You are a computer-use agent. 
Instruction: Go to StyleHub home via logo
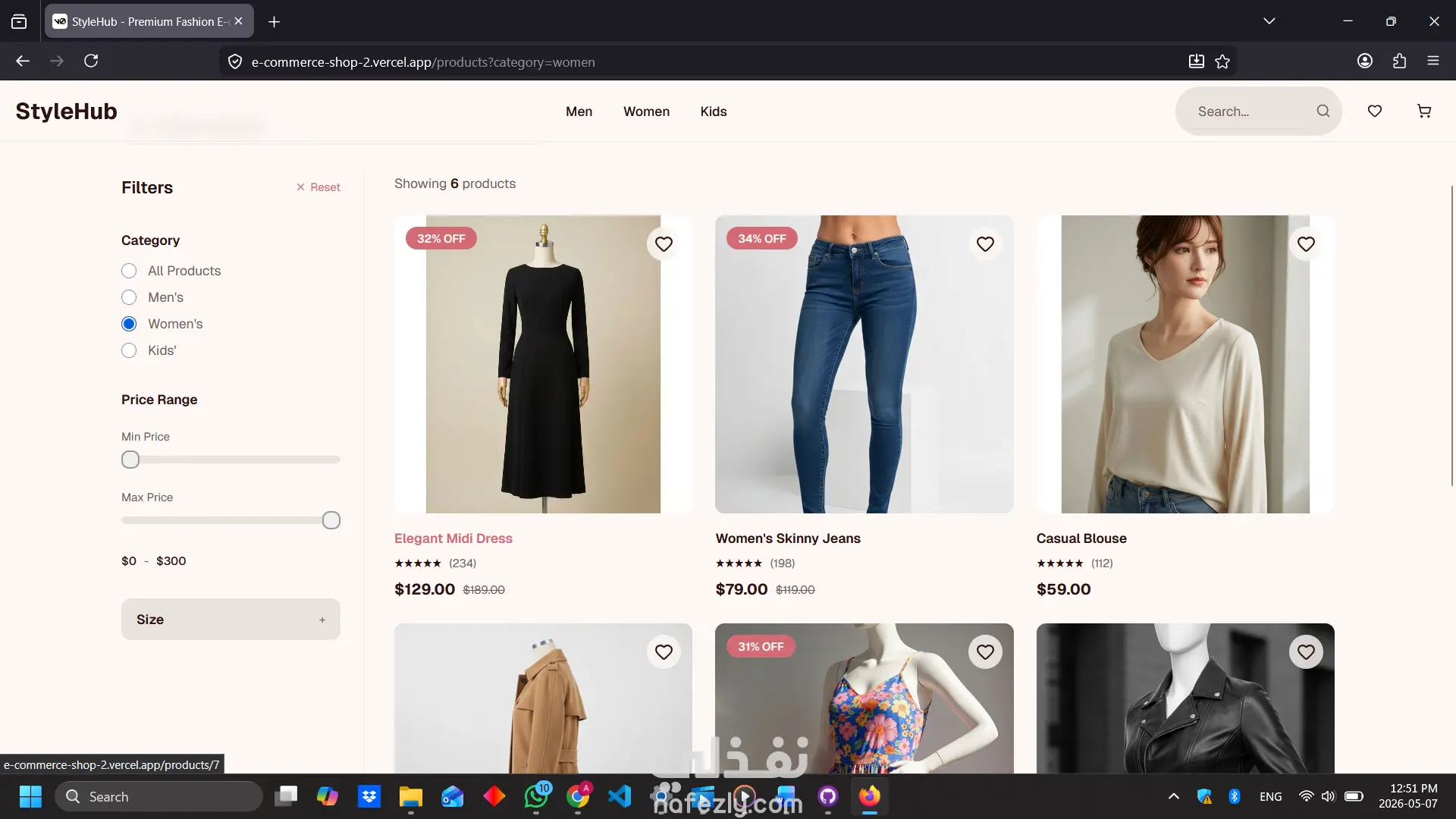click(x=67, y=111)
